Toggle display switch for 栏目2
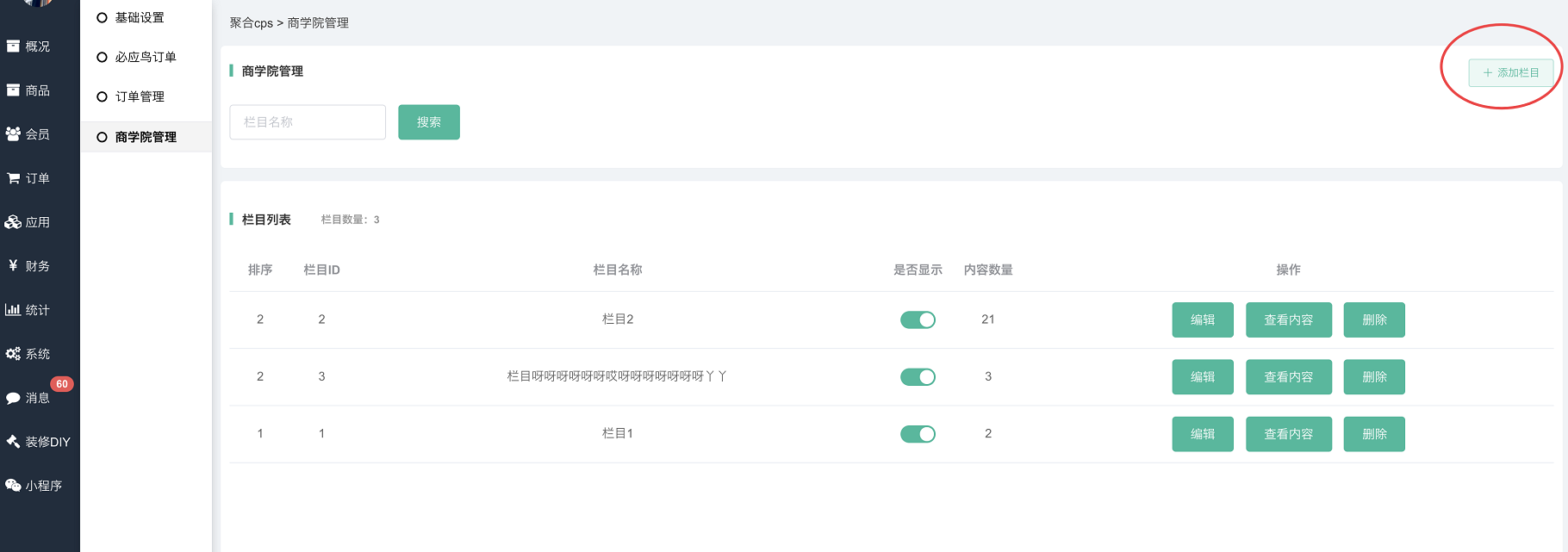This screenshot has height=552, width=1568. tap(918, 320)
